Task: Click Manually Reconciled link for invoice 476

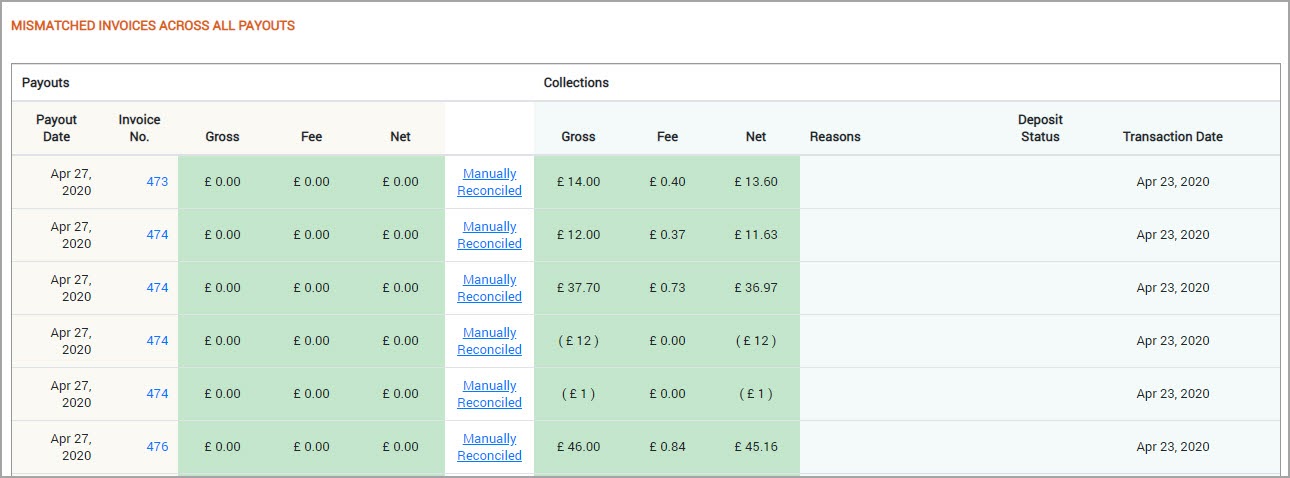Action: pos(489,447)
